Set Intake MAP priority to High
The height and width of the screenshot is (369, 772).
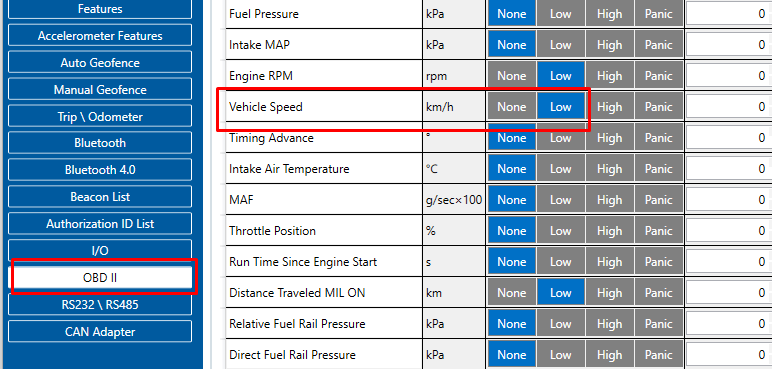[610, 45]
